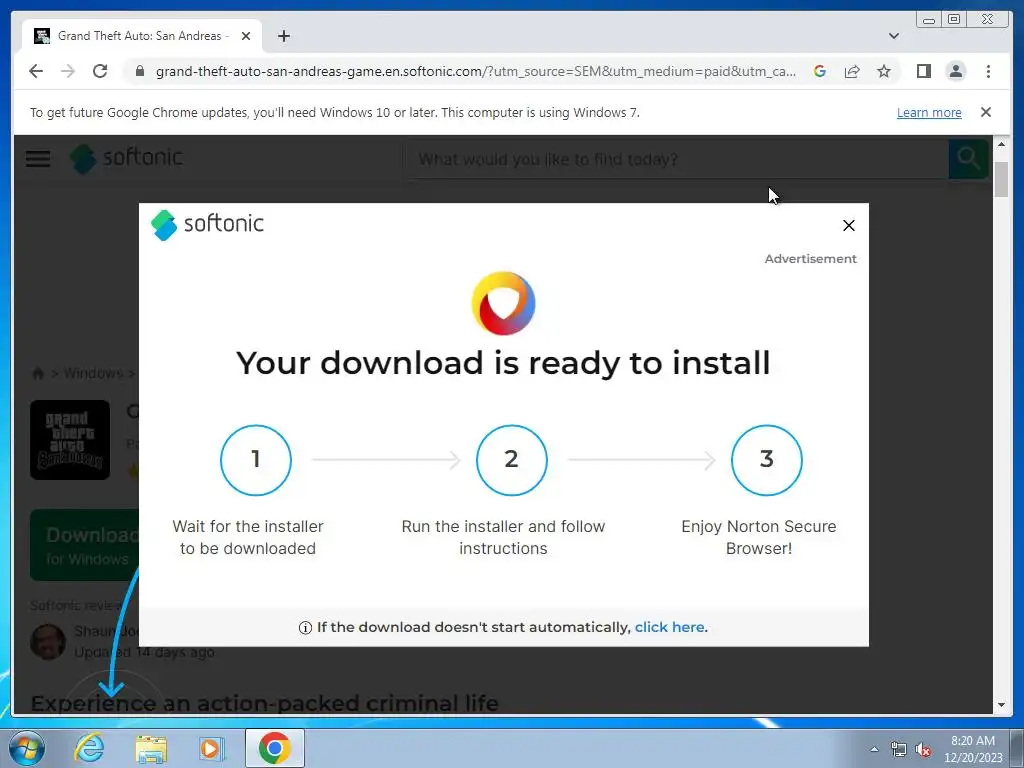Click the page scrollbar down arrow

pos(1001,705)
